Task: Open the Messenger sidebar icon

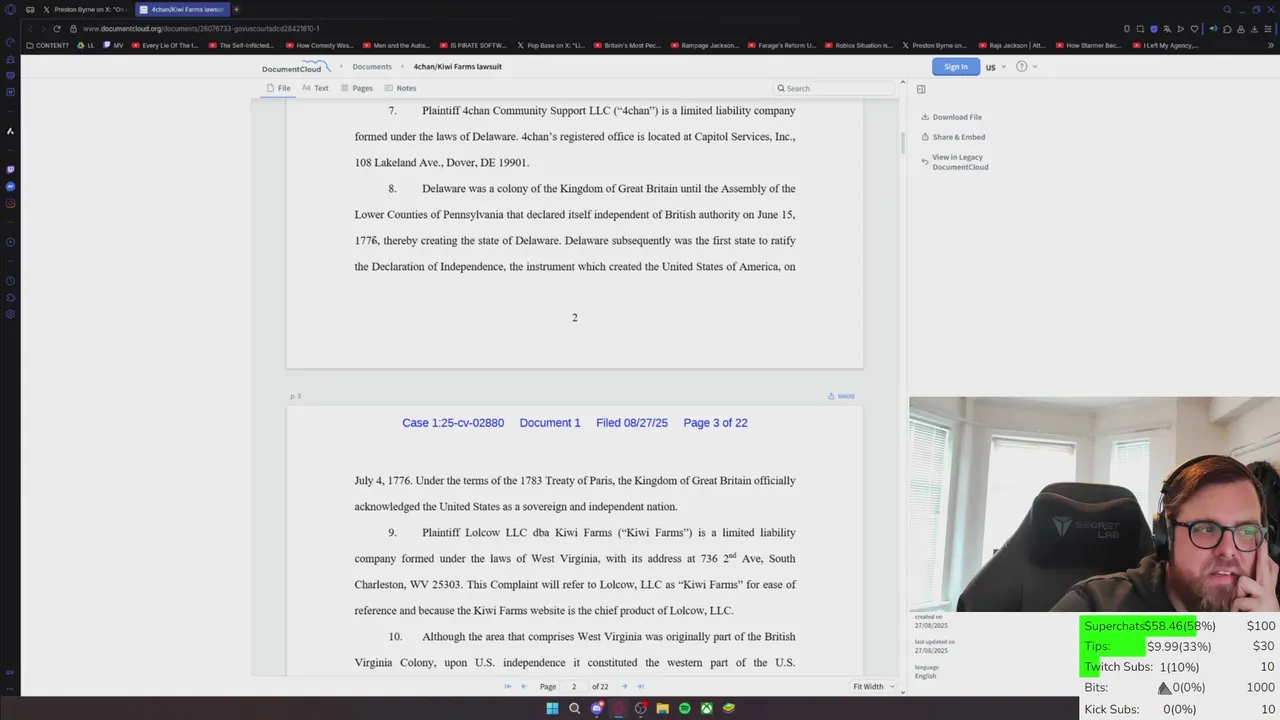Action: [x=10, y=187]
